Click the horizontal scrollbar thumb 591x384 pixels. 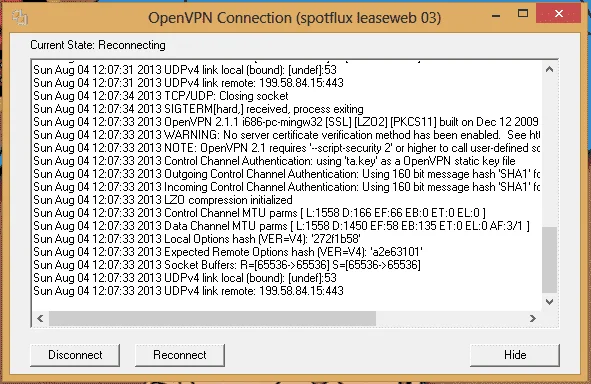click(213, 318)
